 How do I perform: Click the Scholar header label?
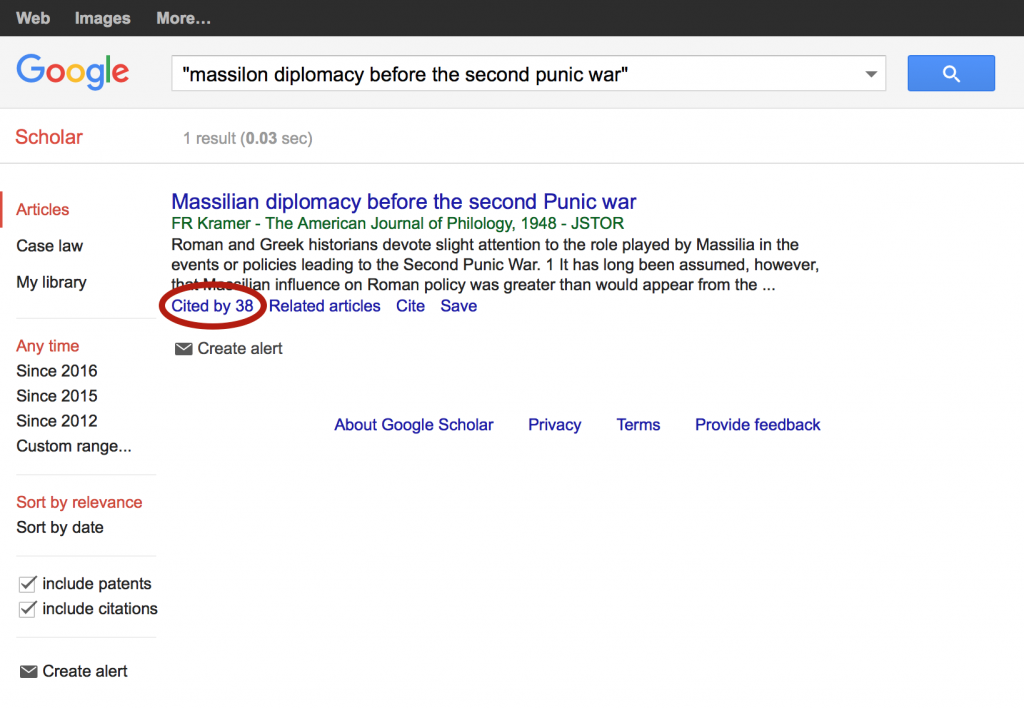(48, 137)
